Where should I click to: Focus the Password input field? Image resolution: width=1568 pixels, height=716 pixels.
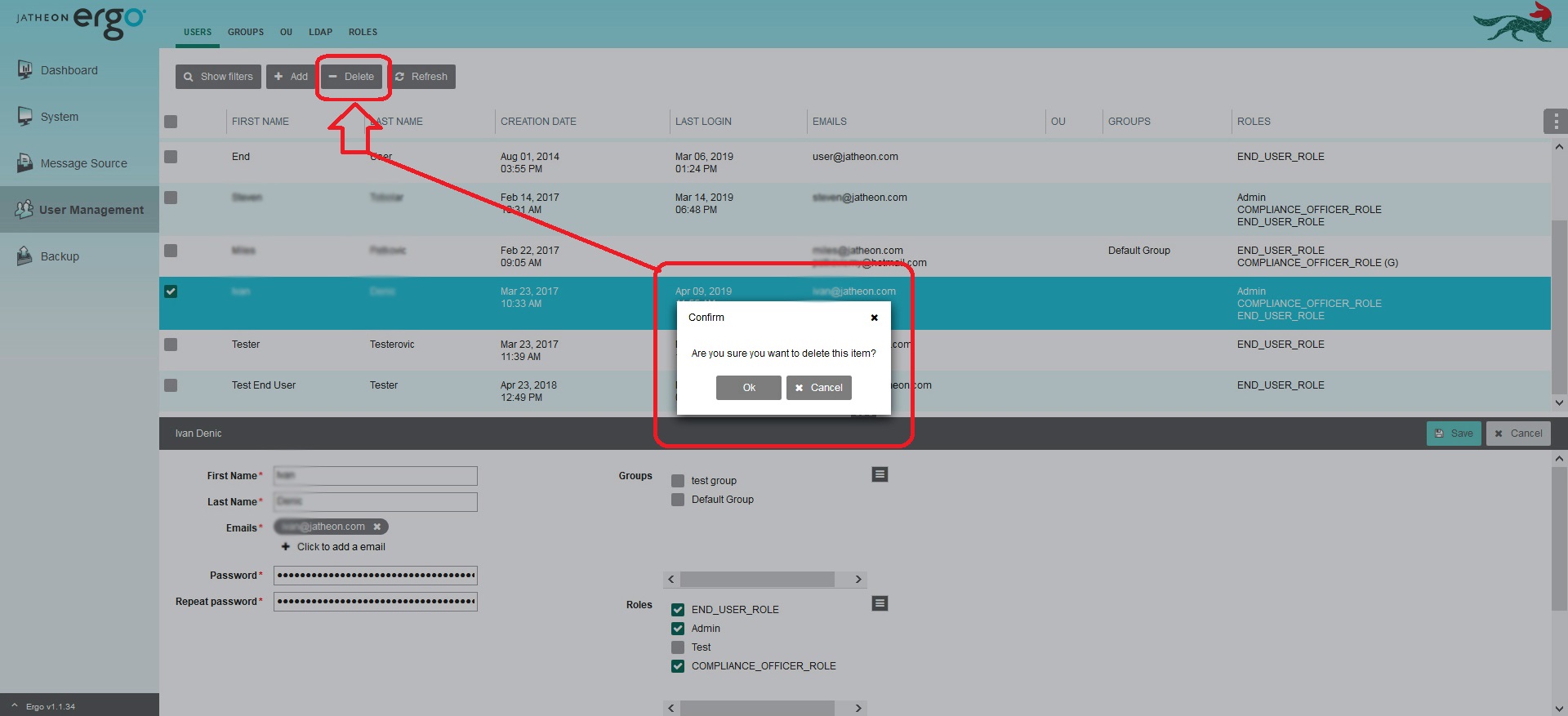[376, 576]
